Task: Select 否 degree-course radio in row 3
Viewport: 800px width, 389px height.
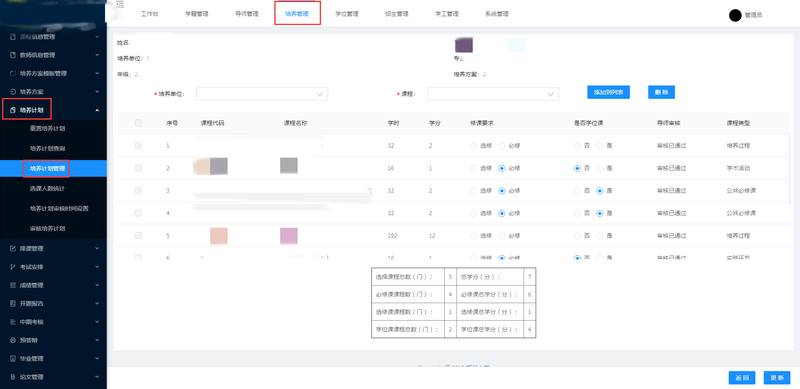Action: 578,191
